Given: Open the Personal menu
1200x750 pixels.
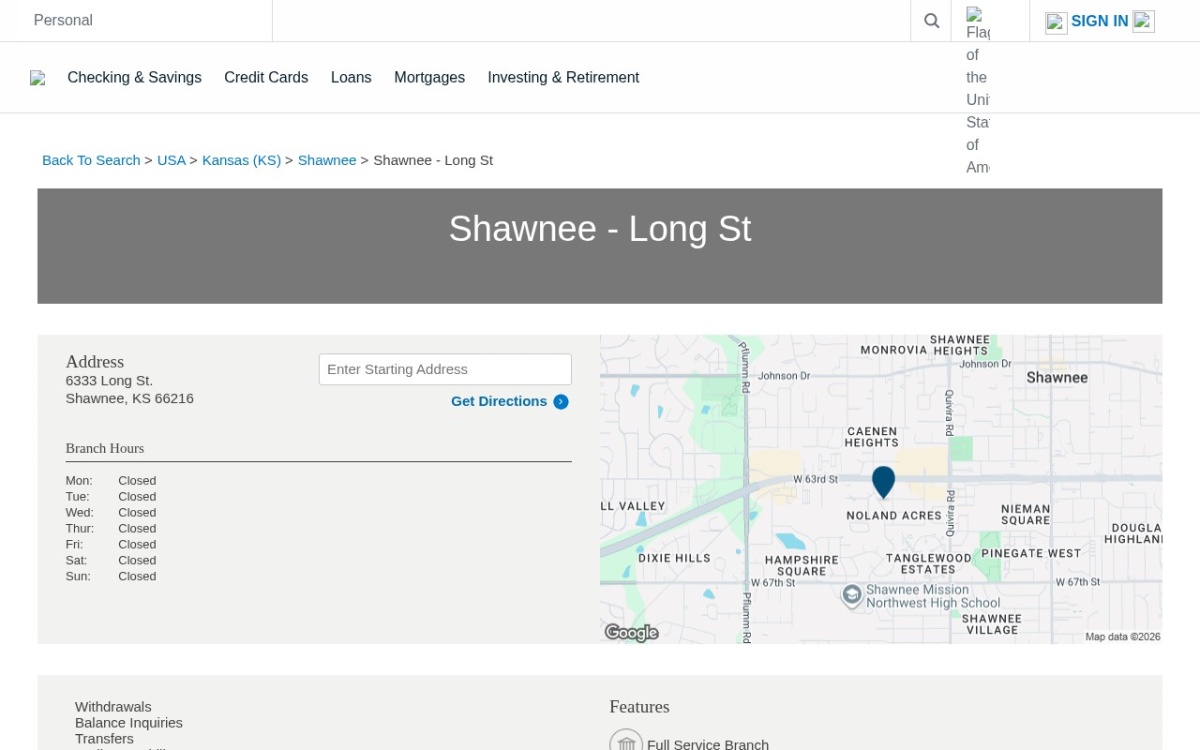Looking at the screenshot, I should pyautogui.click(x=63, y=20).
